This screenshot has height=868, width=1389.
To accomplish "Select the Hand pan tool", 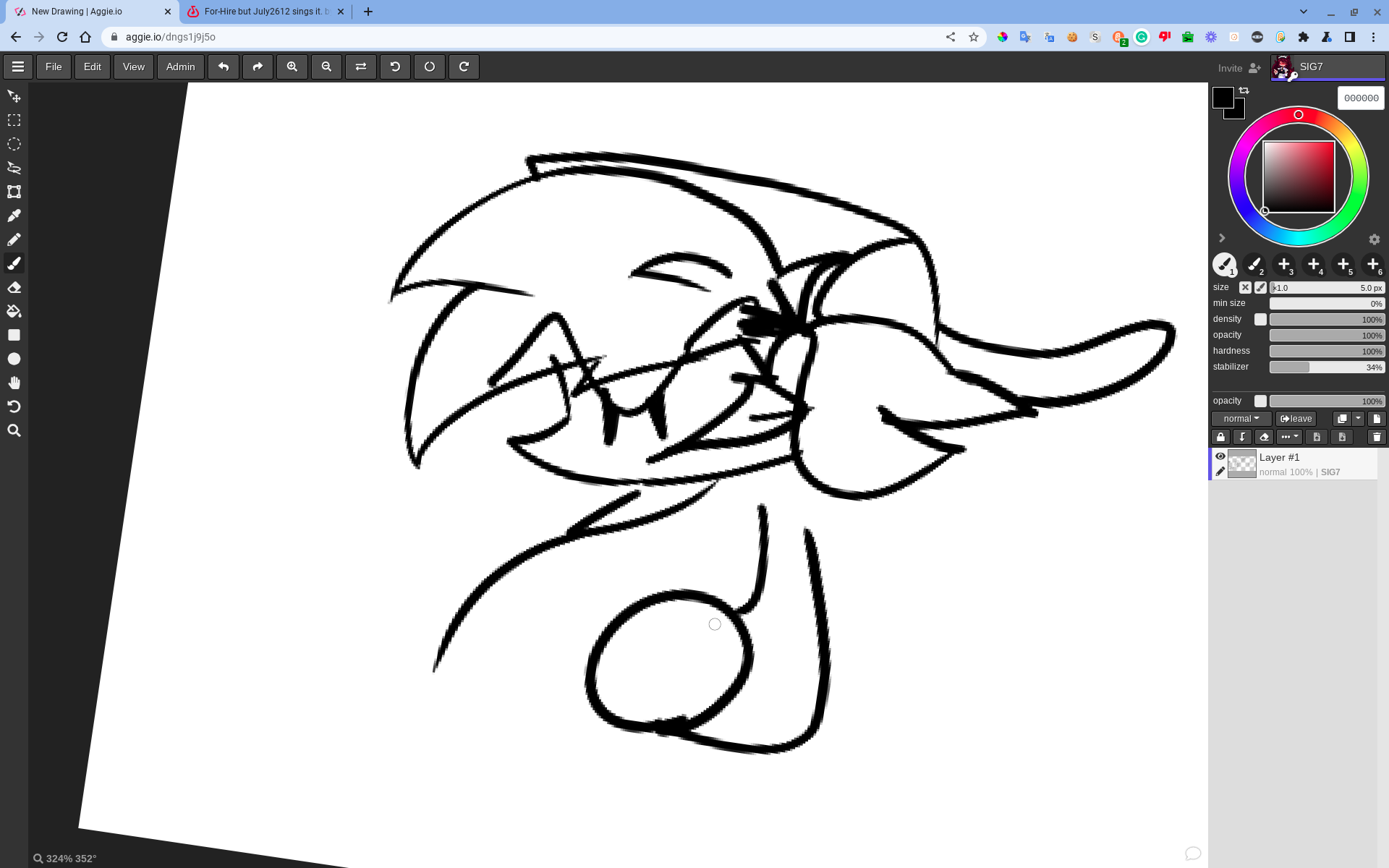I will coord(14,383).
